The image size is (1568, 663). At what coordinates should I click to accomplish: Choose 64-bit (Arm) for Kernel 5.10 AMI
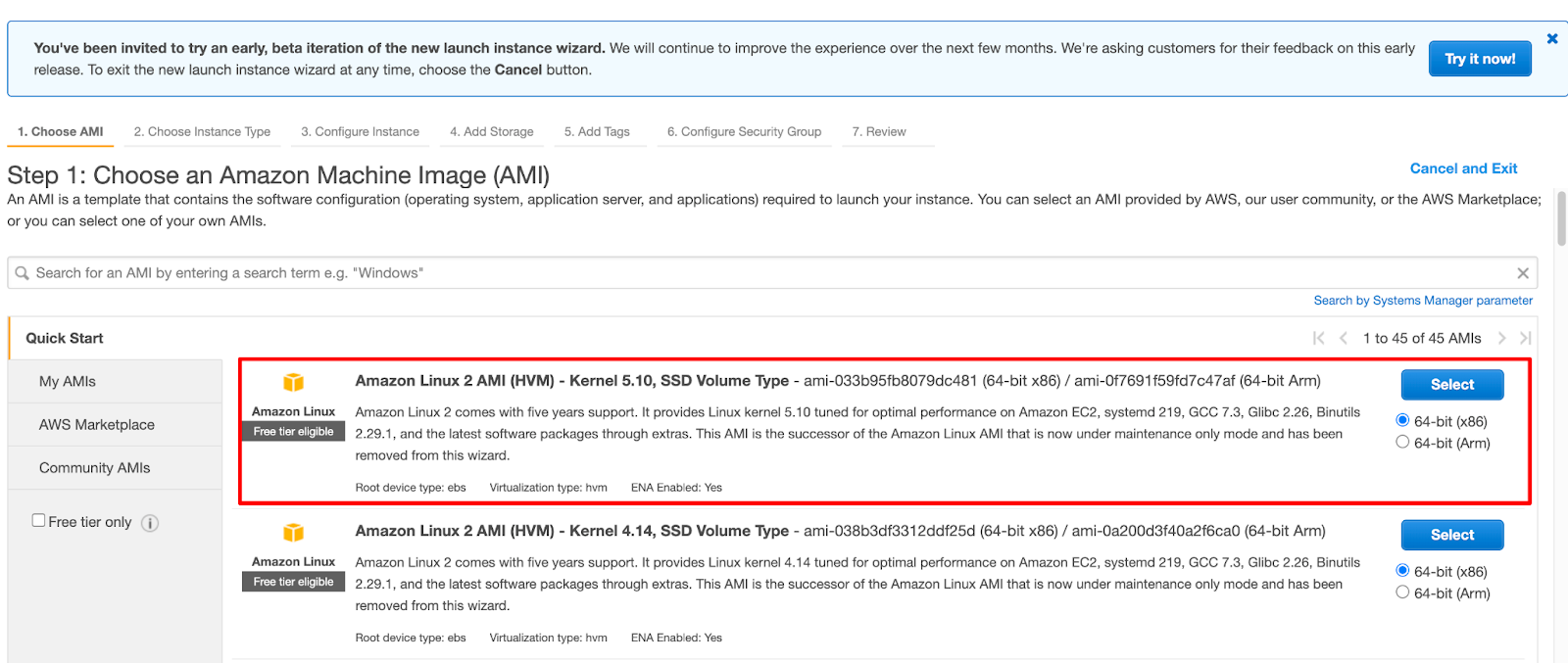1402,442
